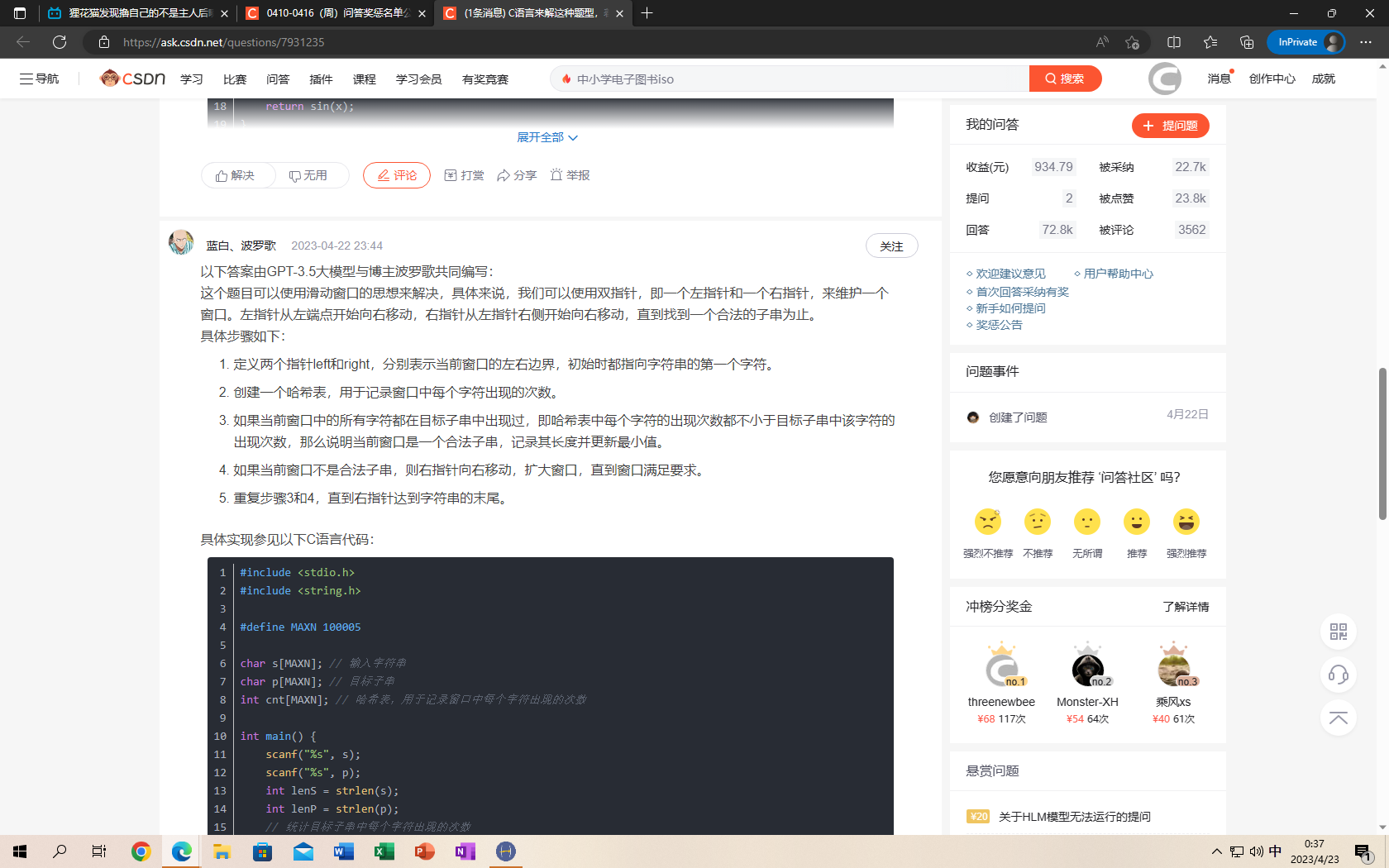The width and height of the screenshot is (1389, 868).
Task: Open the tab actions menu icon
Action: tap(20, 13)
